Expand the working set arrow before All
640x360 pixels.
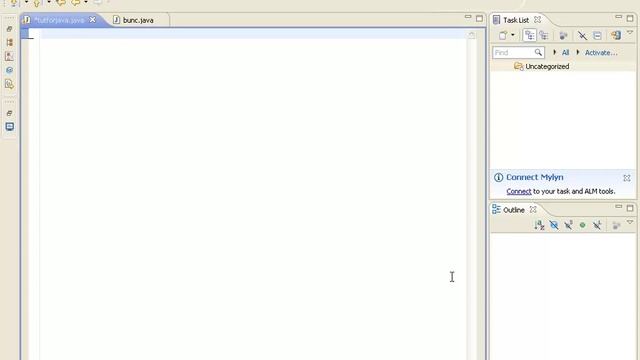(x=554, y=52)
